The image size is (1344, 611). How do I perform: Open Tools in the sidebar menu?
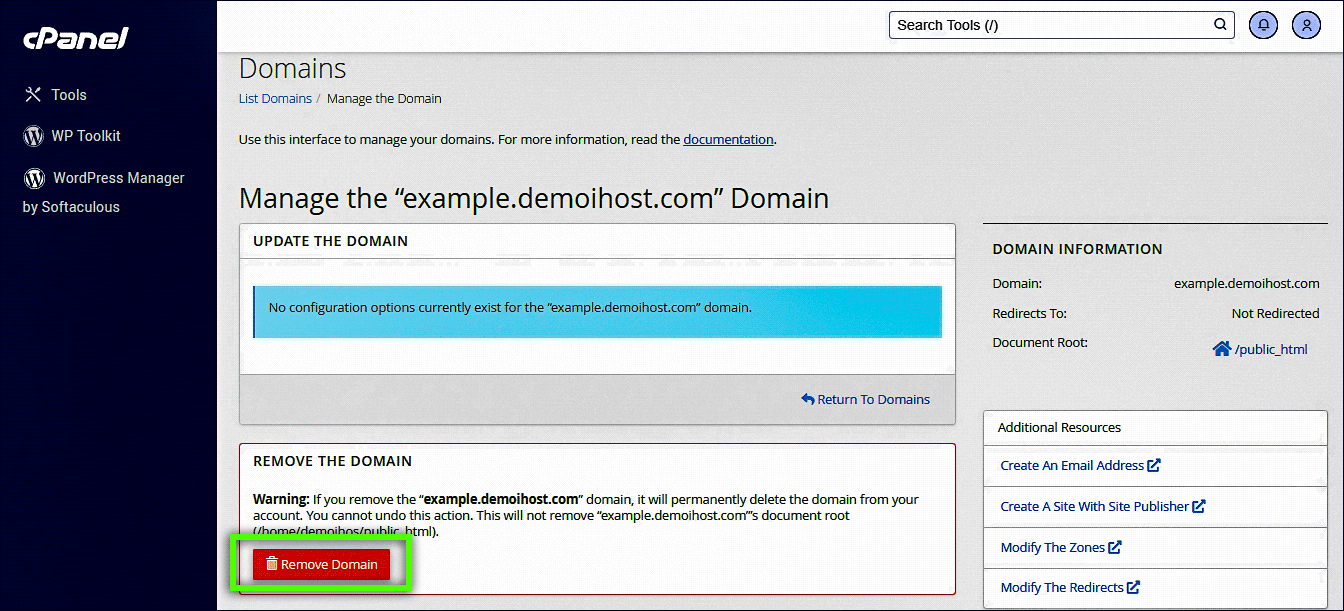tap(69, 95)
